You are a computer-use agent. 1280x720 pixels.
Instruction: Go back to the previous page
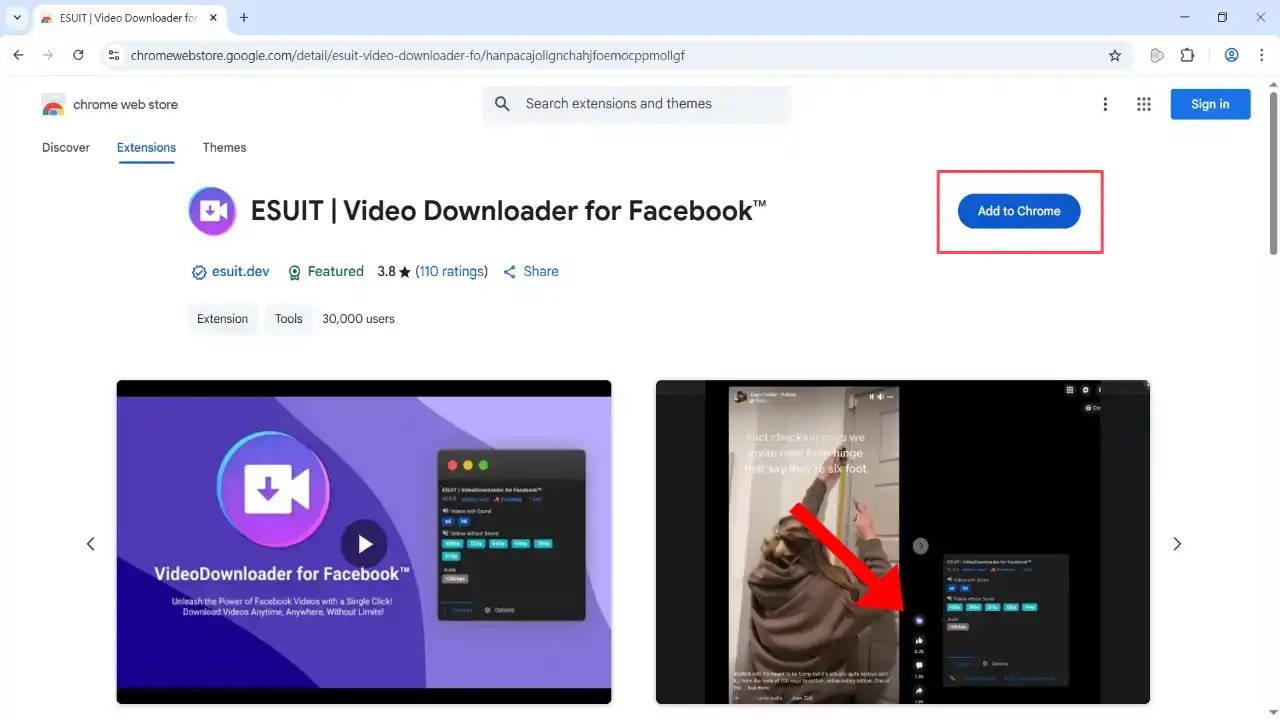click(18, 56)
